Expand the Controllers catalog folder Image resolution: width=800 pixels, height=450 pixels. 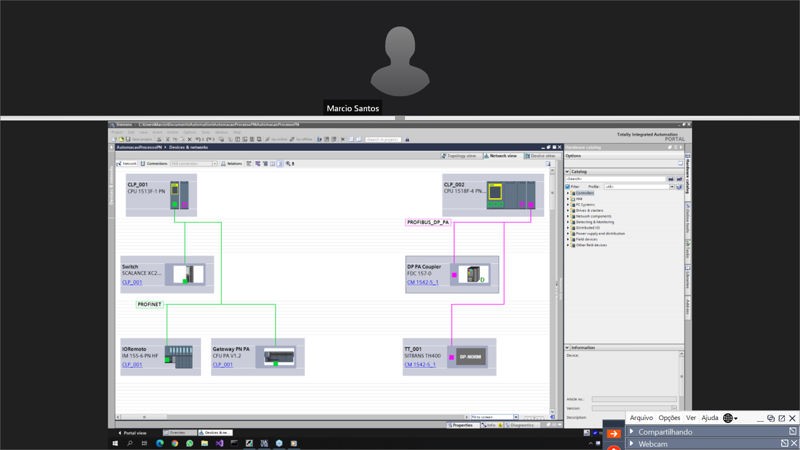[568, 193]
